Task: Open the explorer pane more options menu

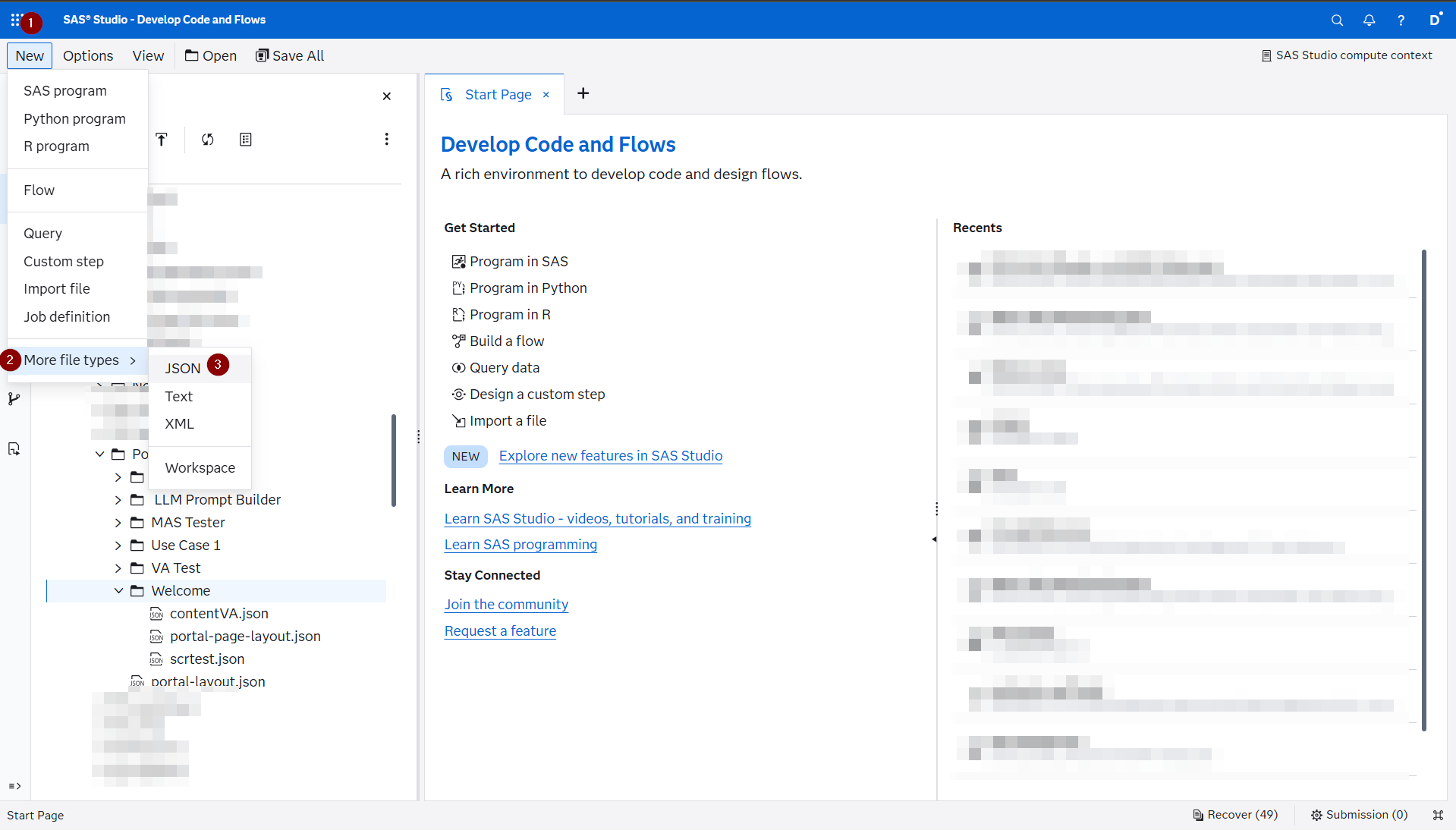Action: pos(386,139)
